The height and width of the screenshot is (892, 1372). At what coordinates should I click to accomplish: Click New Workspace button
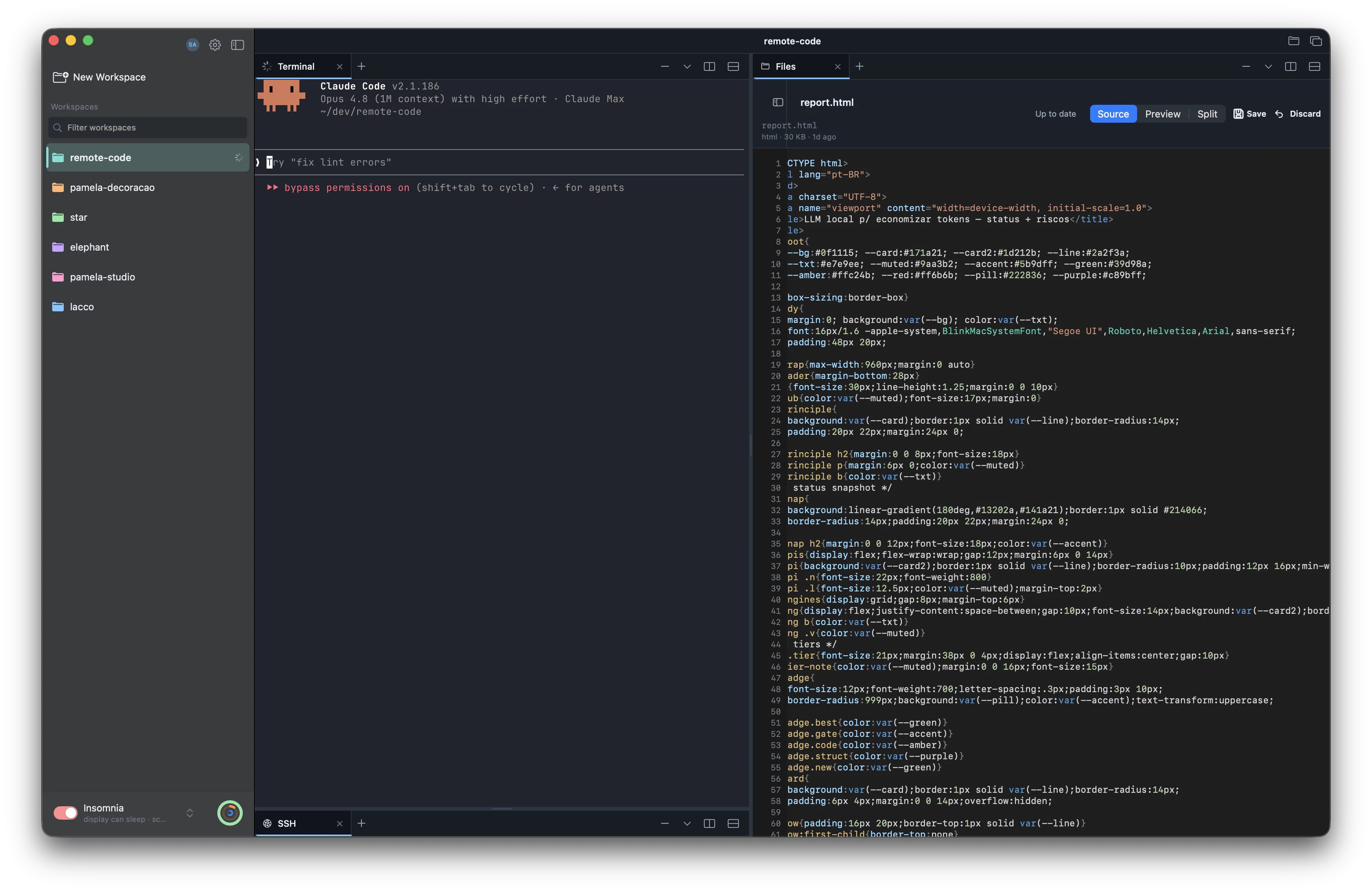pyautogui.click(x=99, y=77)
